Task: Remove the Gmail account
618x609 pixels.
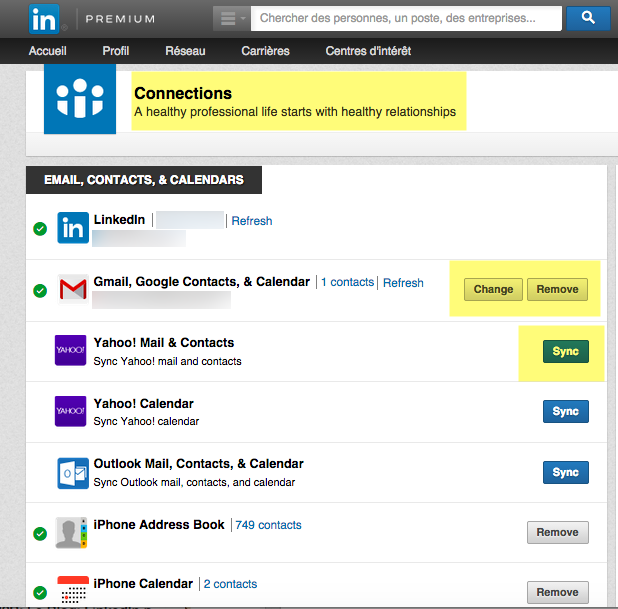Action: pyautogui.click(x=557, y=289)
